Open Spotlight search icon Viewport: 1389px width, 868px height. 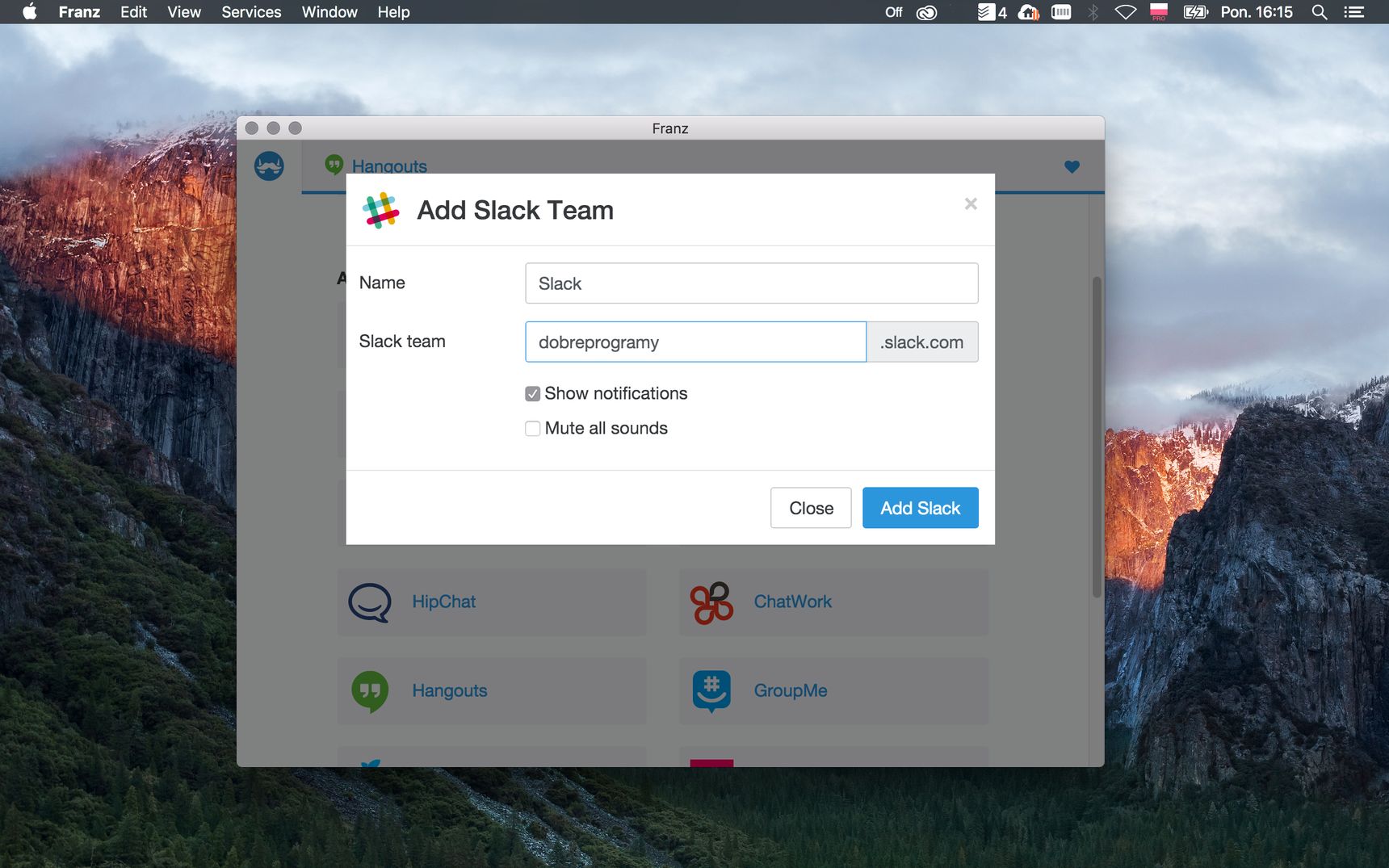pos(1320,12)
